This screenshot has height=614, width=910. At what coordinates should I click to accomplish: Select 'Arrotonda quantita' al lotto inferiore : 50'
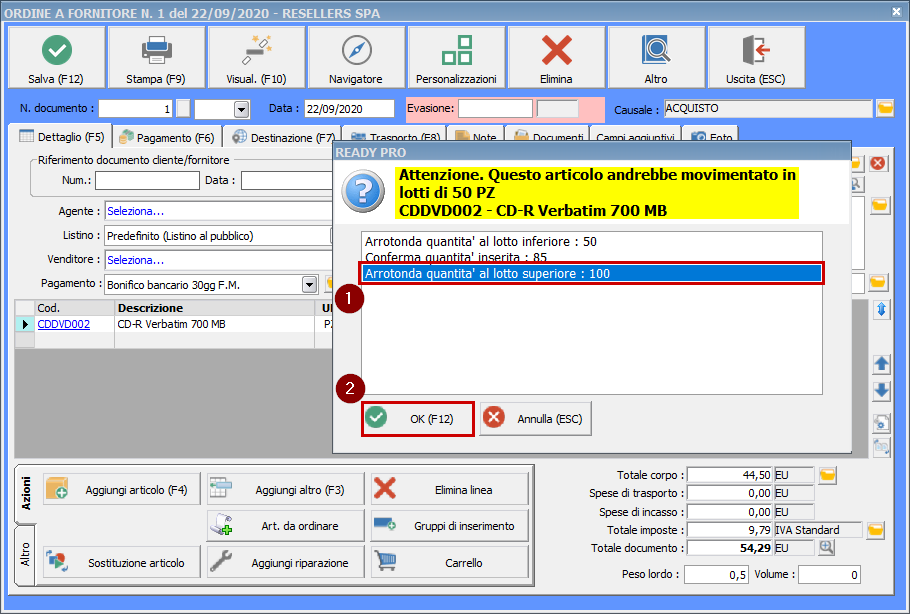[x=591, y=241]
